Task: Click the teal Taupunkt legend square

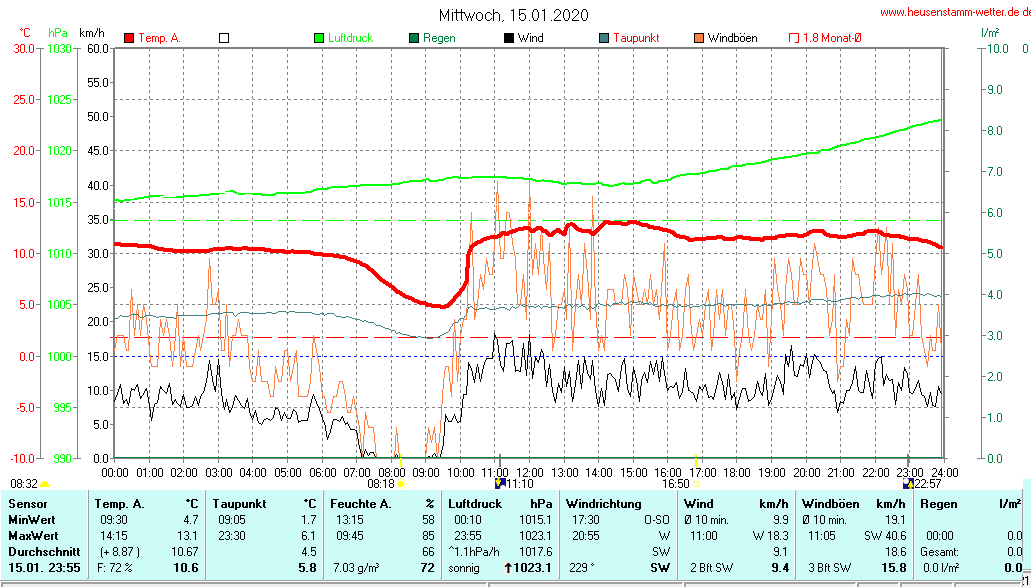Action: tap(603, 38)
